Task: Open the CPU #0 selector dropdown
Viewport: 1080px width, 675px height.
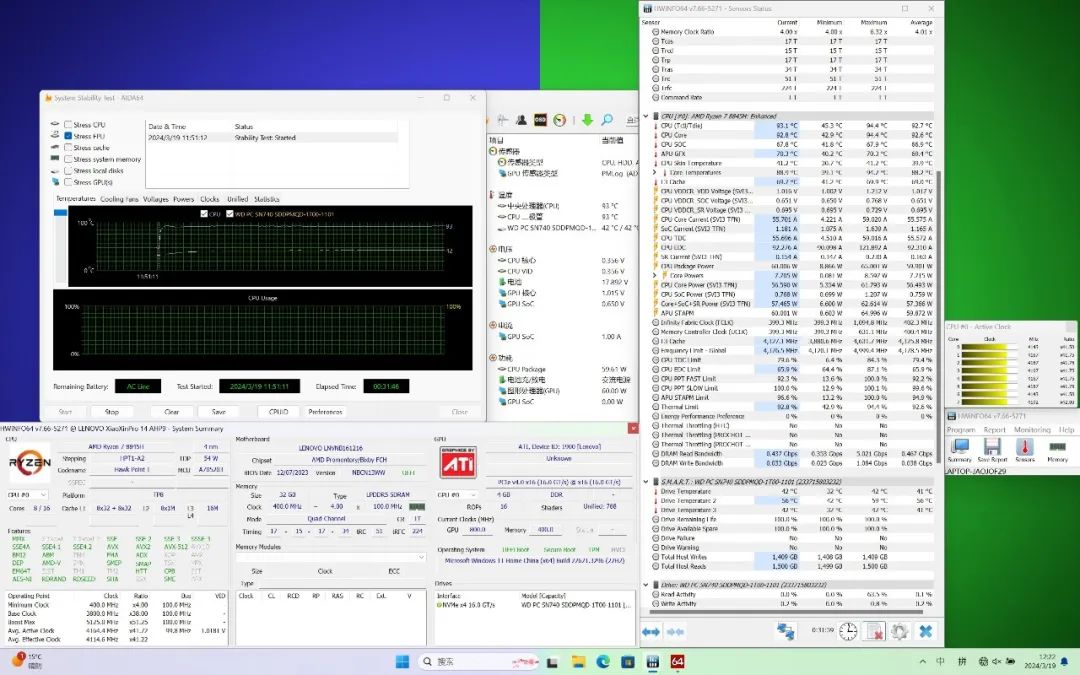Action: 28,494
